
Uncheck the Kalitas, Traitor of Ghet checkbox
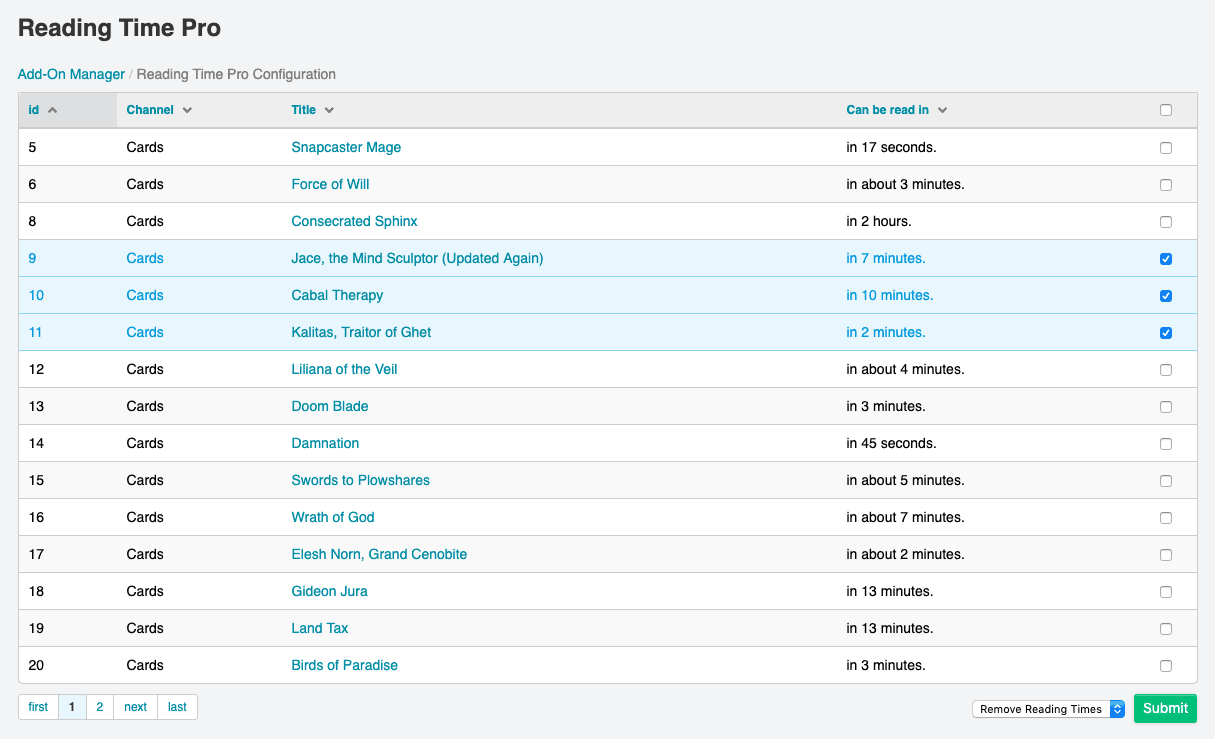point(1166,333)
